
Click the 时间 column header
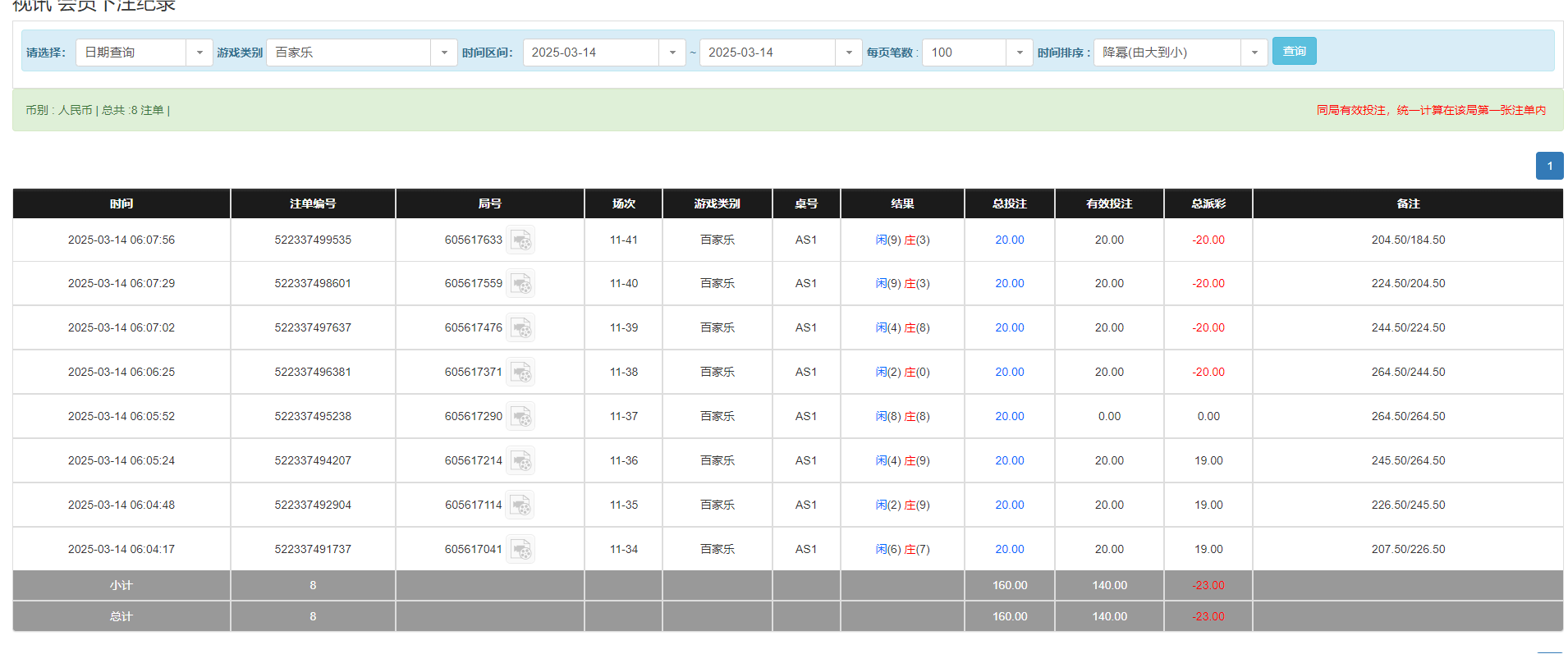click(121, 204)
